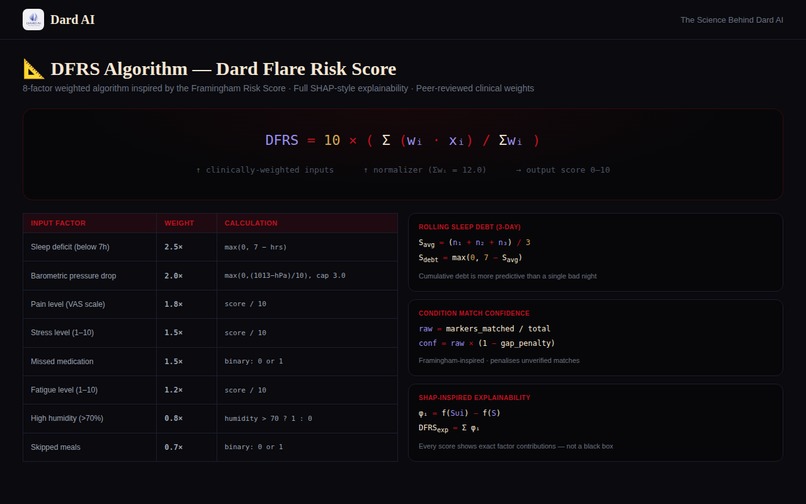The width and height of the screenshot is (806, 504).
Task: Click 'SHAP-INSPIRED EXPLAINABILITY' card title
Action: [x=474, y=398]
